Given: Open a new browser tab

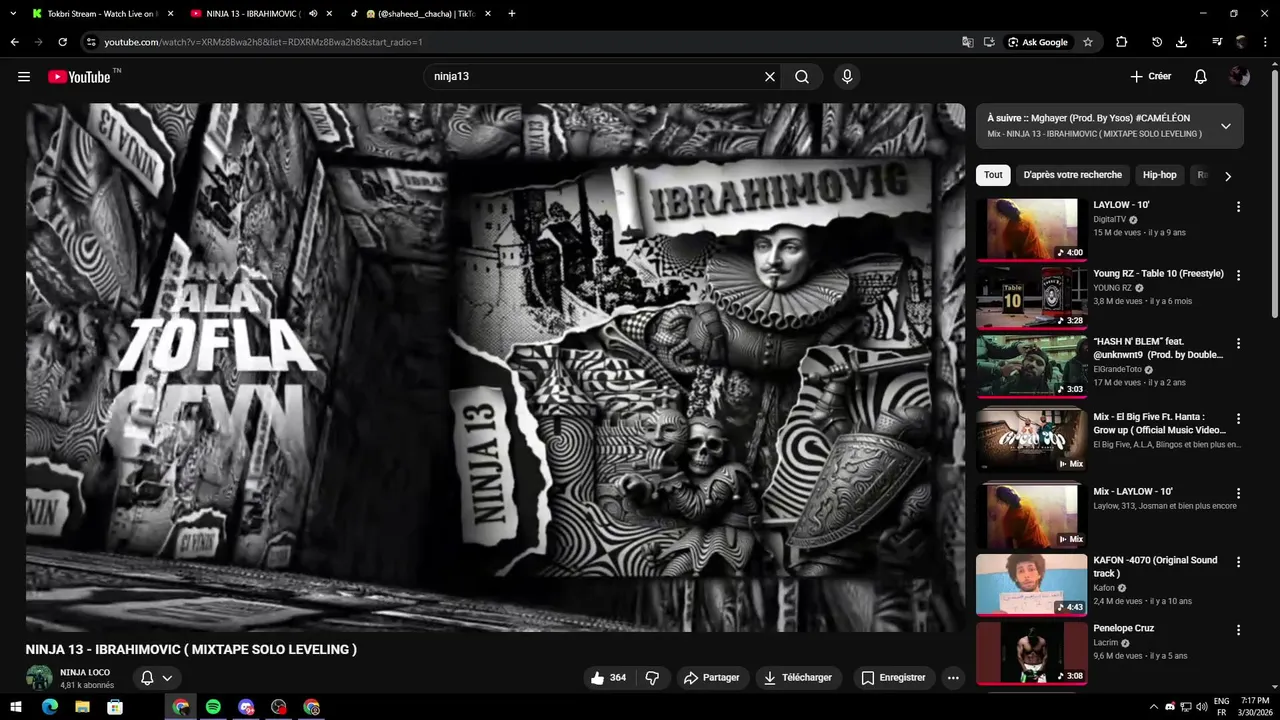Looking at the screenshot, I should (x=512, y=14).
